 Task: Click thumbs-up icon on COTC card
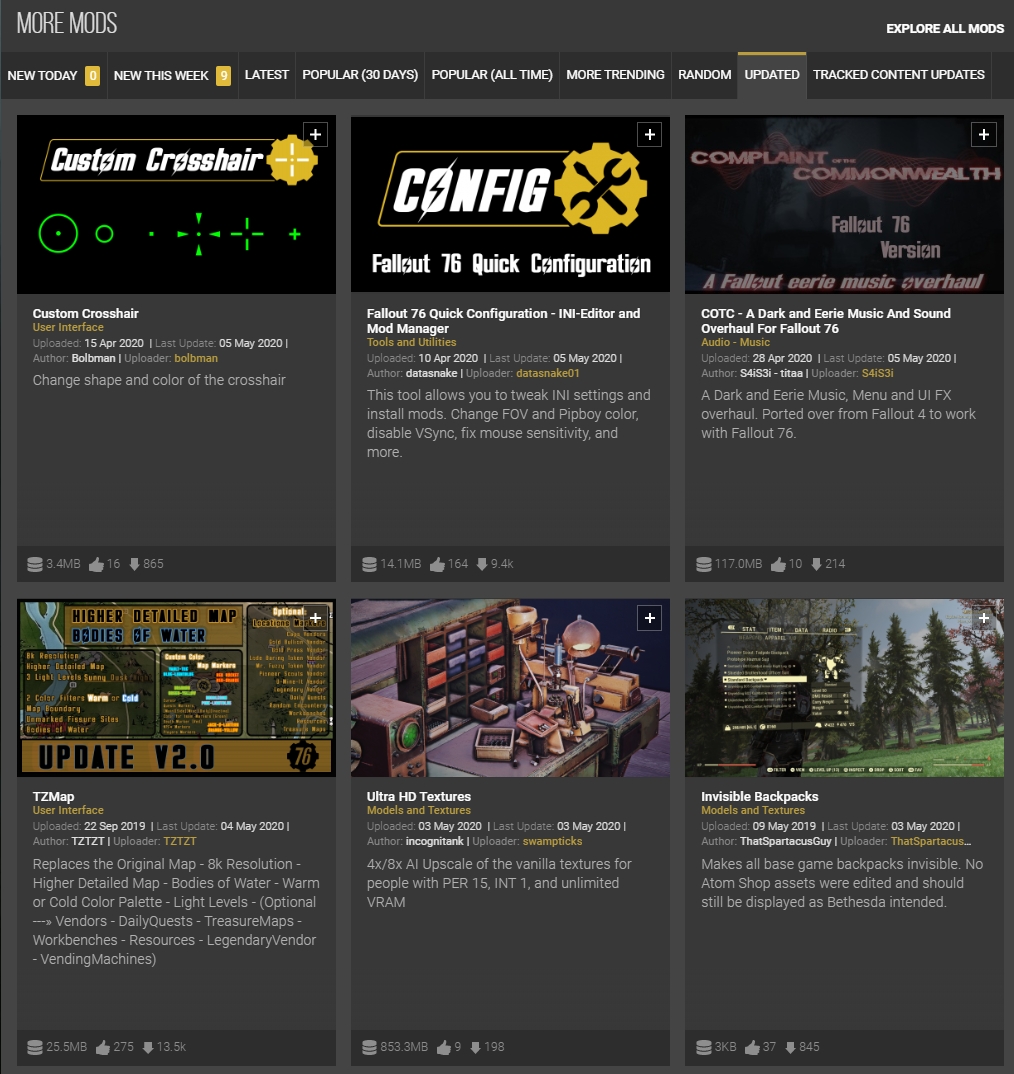point(778,564)
